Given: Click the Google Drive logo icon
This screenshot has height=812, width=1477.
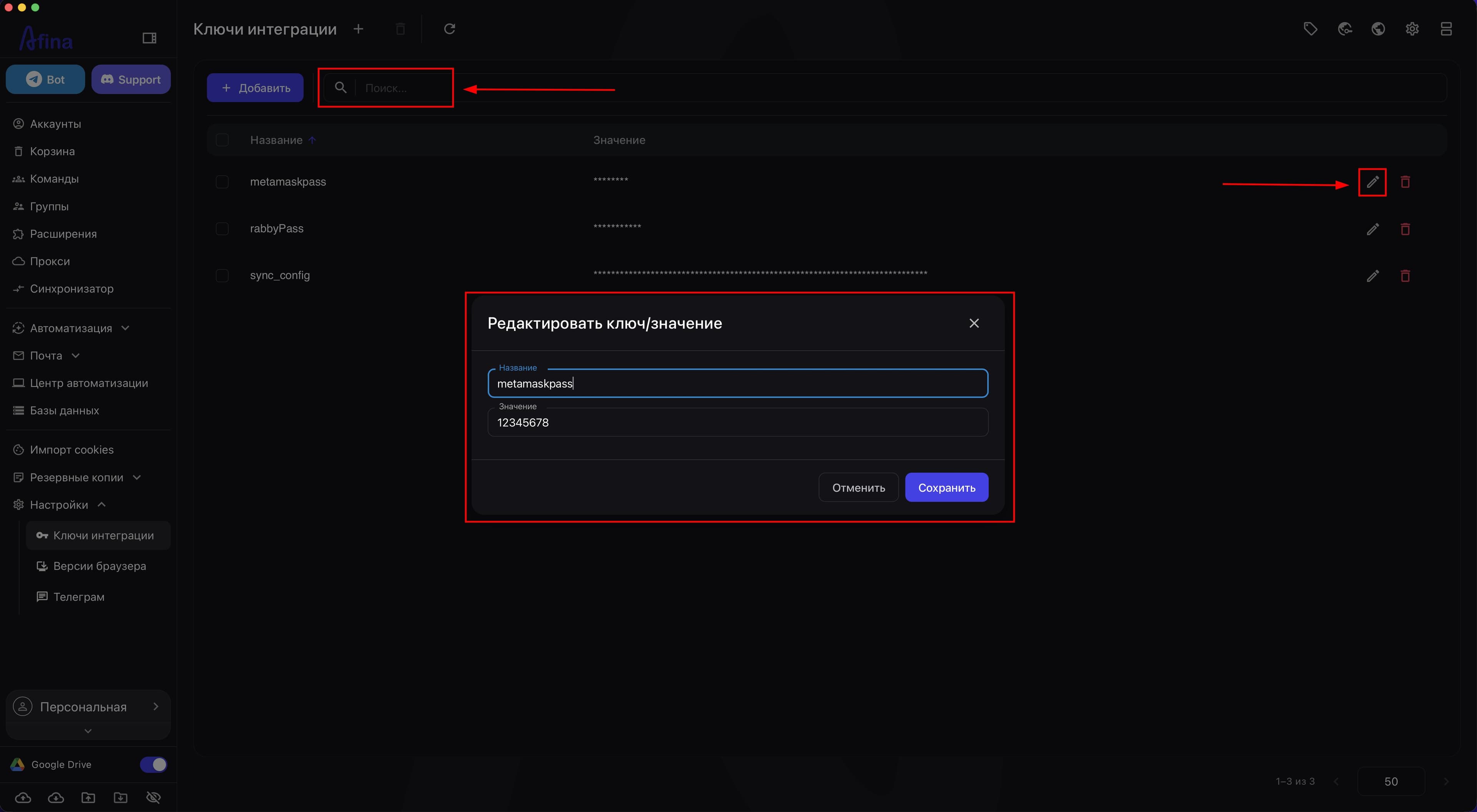Looking at the screenshot, I should tap(17, 764).
